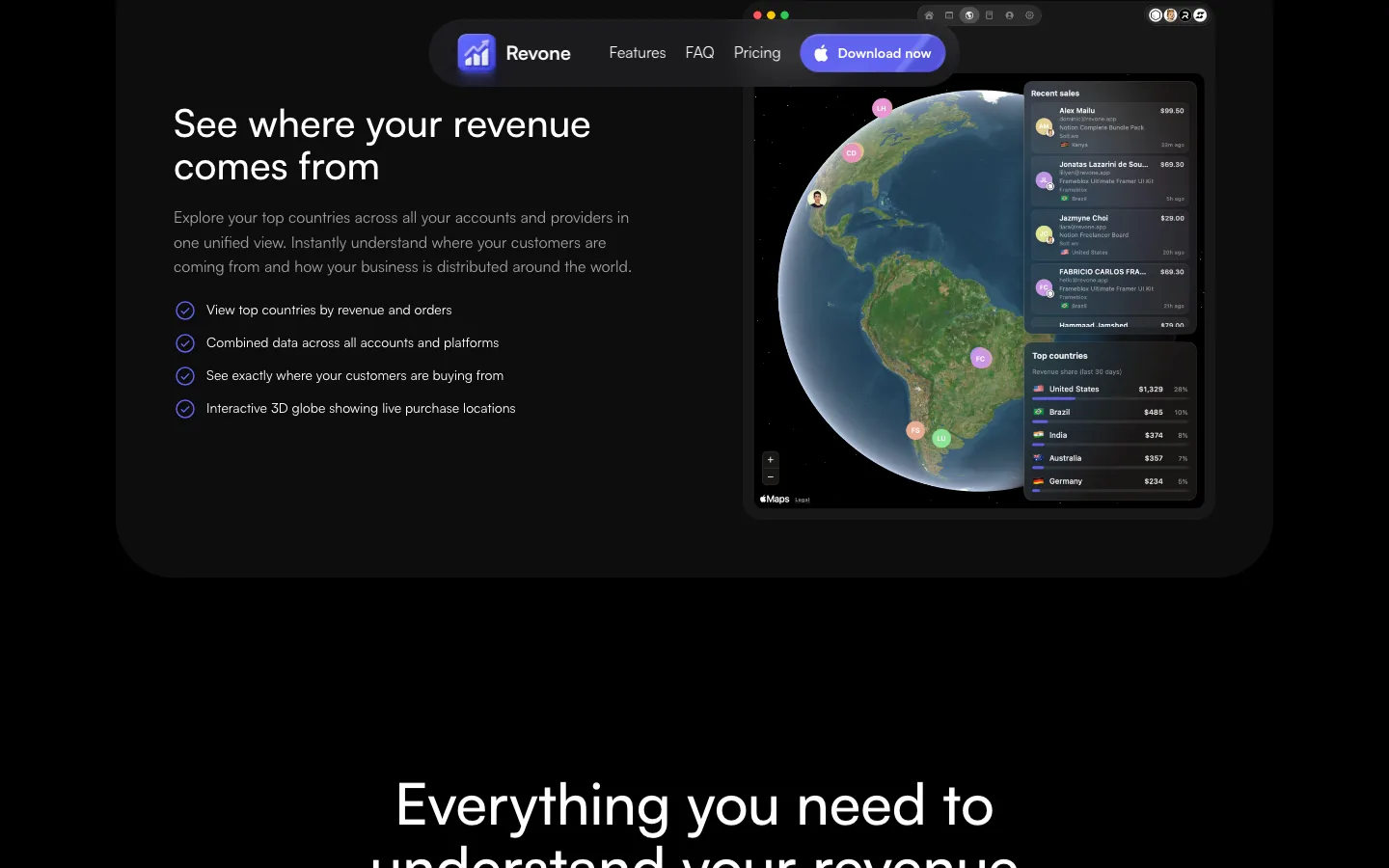1389x868 pixels.
Task: Open the Alex Mailu recent sale
Action: pyautogui.click(x=1109, y=127)
